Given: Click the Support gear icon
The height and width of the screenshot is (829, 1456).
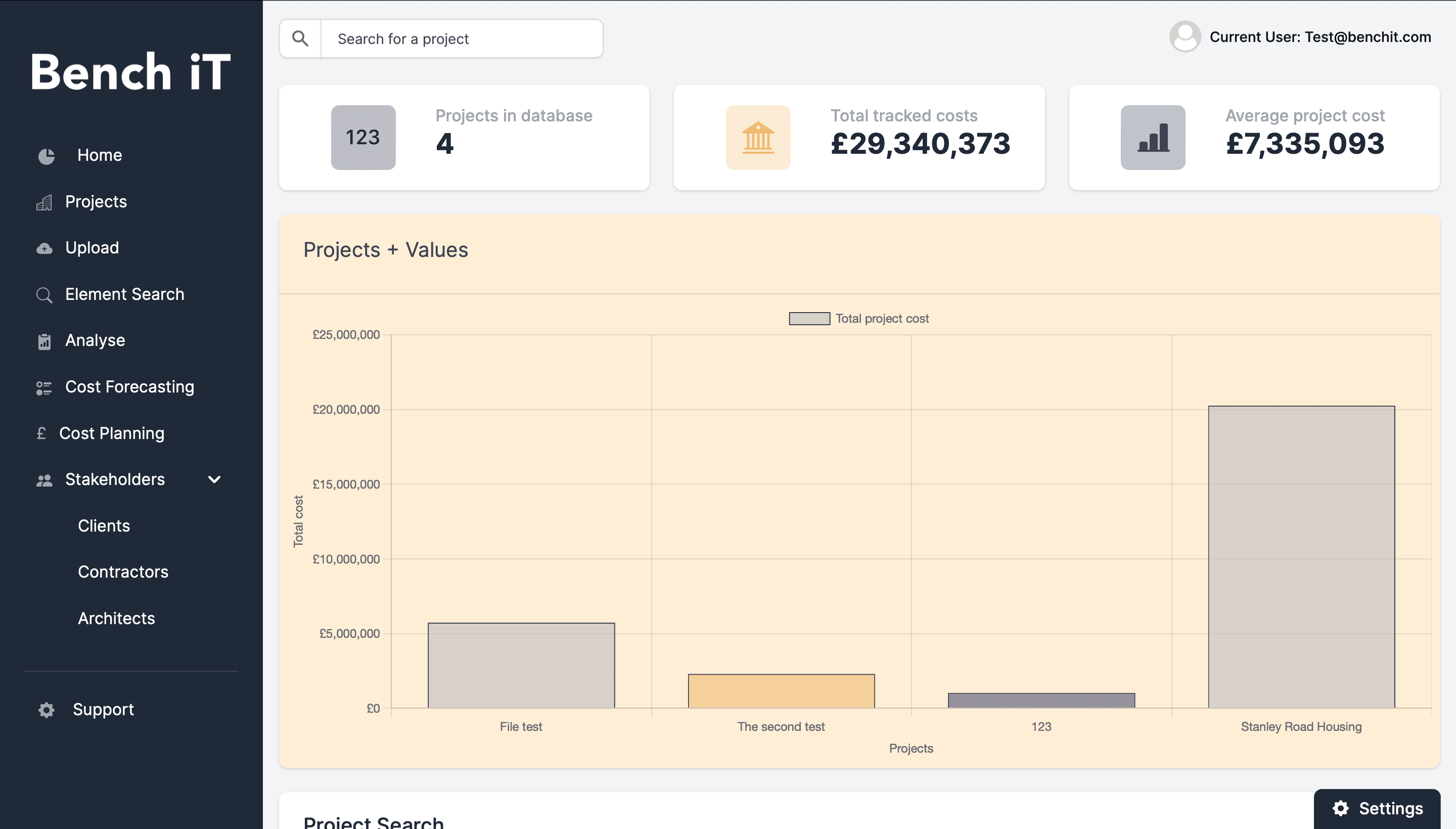Looking at the screenshot, I should coord(46,710).
